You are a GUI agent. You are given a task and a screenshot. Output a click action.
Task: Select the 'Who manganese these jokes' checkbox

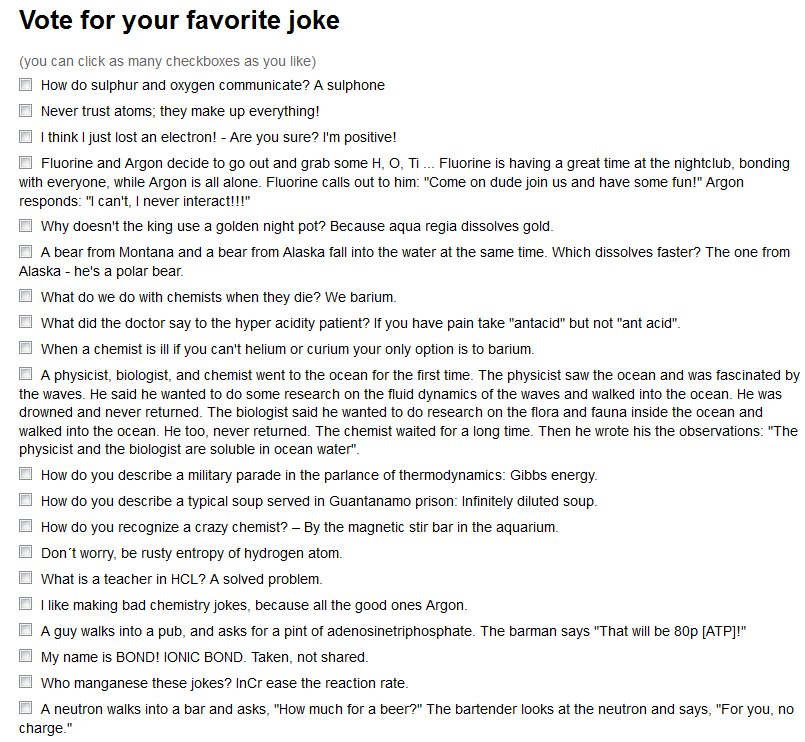coord(26,682)
